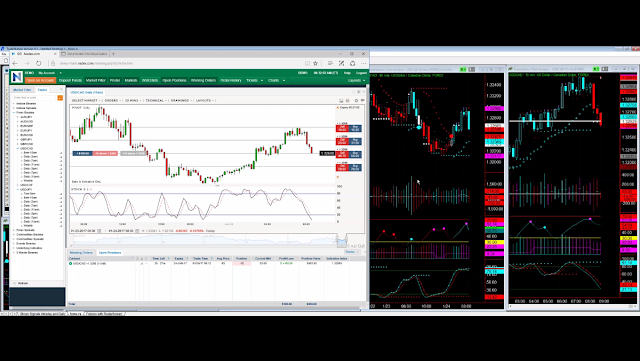The width and height of the screenshot is (640, 361).
Task: Click the favorites star in address bar
Action: pos(315,63)
